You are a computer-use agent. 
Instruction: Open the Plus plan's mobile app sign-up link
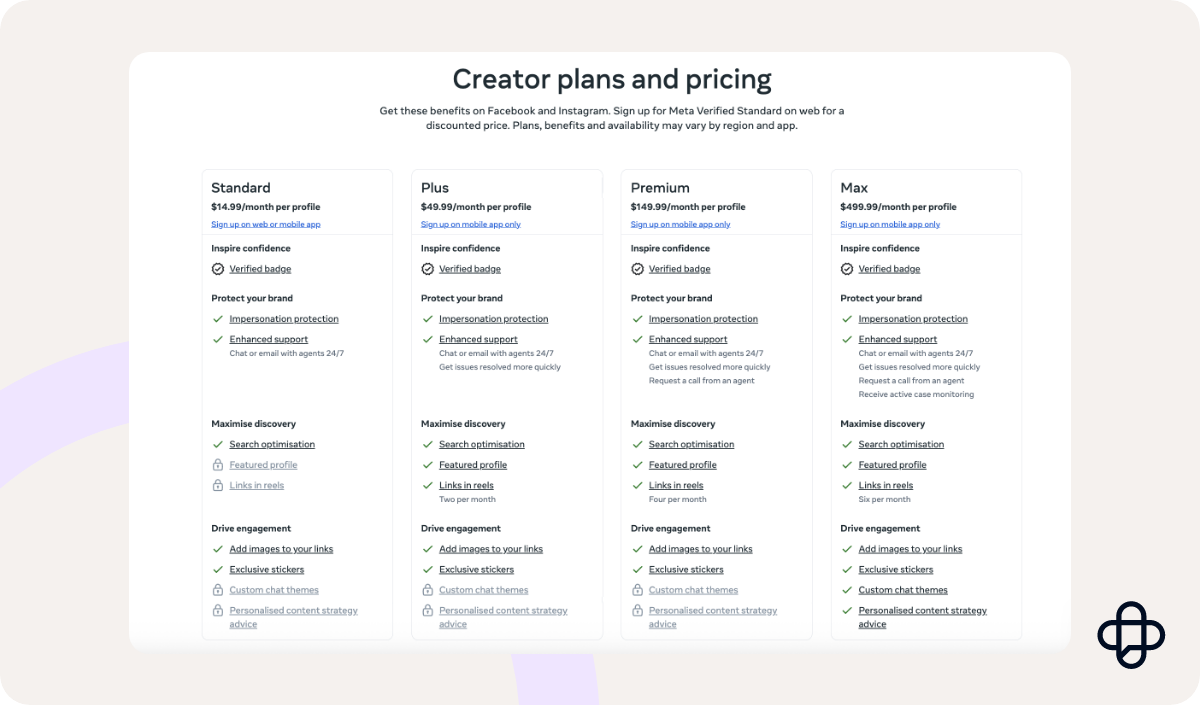[470, 225]
